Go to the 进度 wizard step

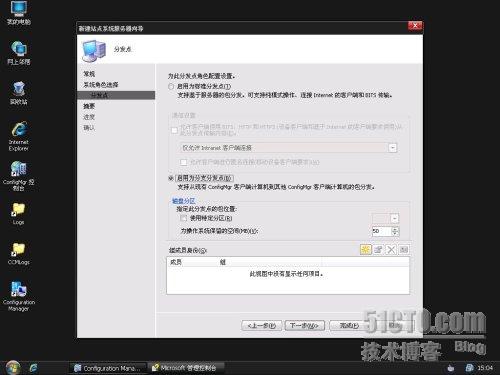tap(89, 117)
